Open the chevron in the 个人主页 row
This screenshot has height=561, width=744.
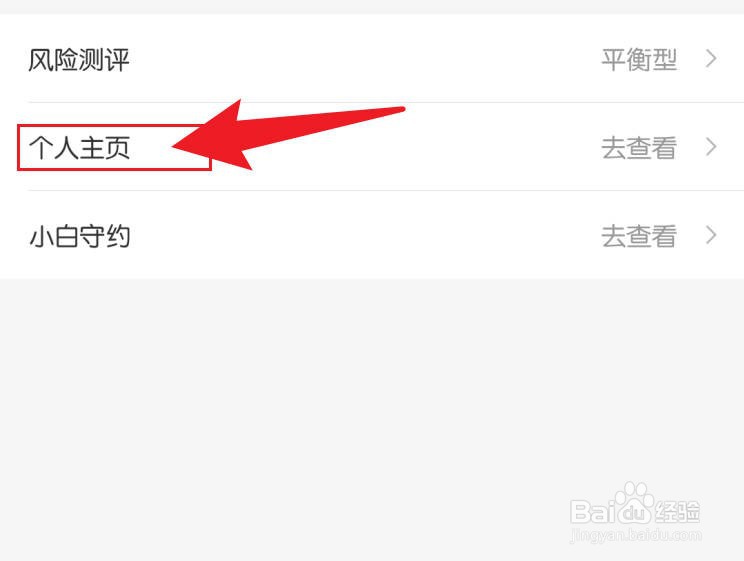point(711,147)
